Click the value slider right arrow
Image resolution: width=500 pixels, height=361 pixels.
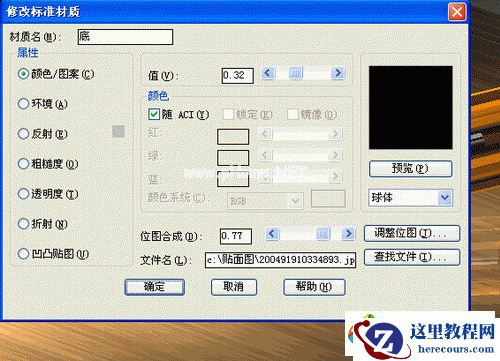point(338,73)
